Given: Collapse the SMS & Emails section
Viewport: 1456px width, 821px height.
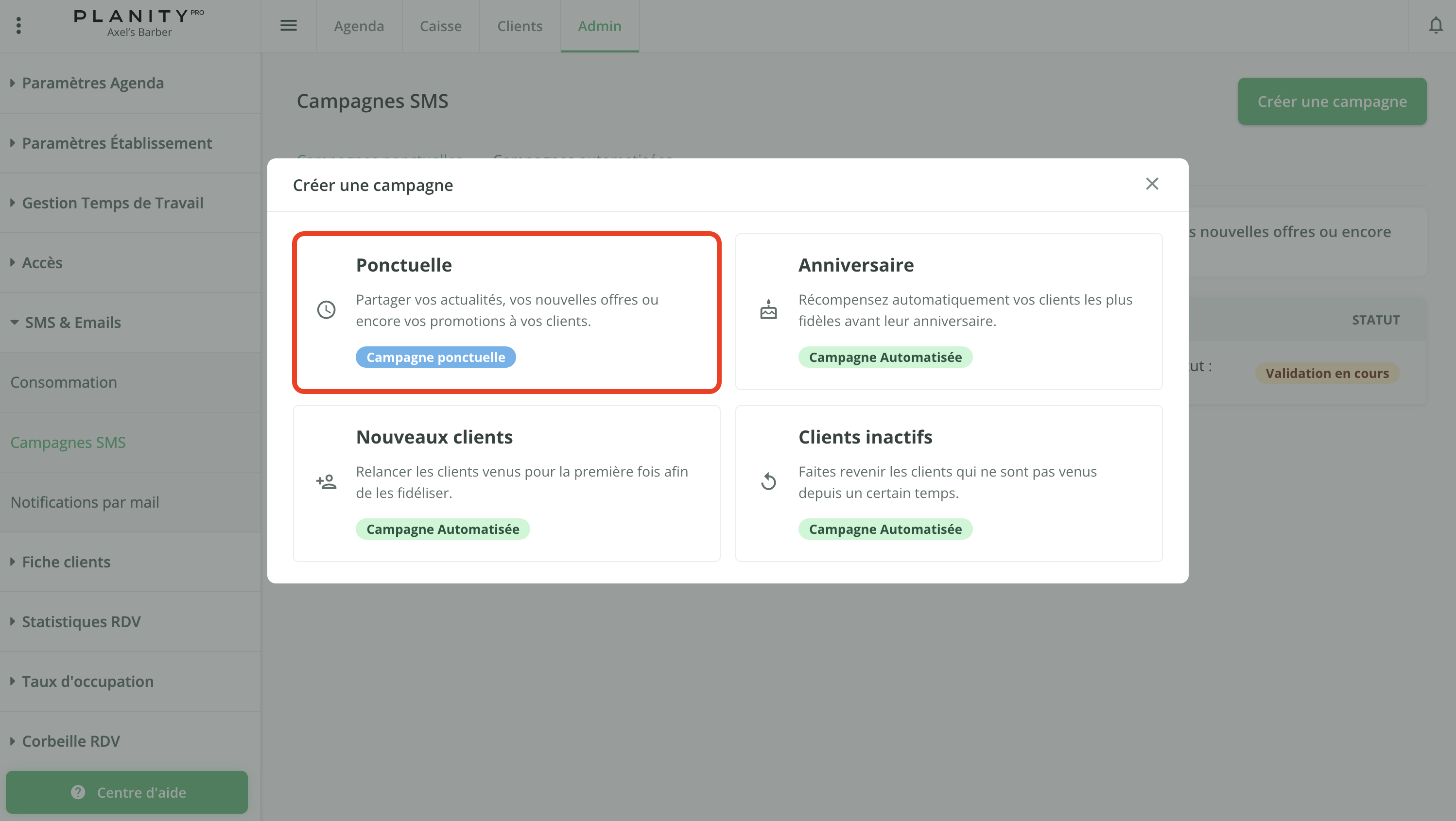Looking at the screenshot, I should (72, 323).
